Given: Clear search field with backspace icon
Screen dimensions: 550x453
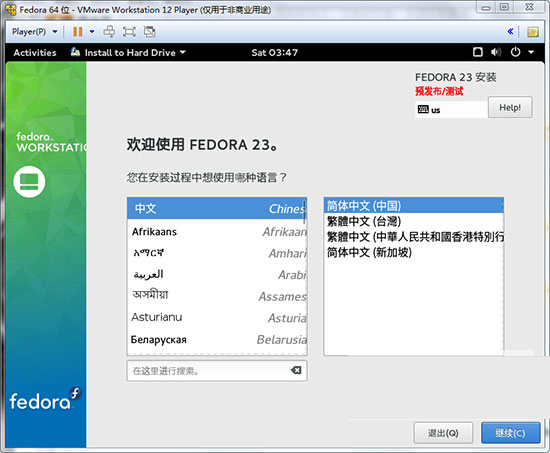Looking at the screenshot, I should [296, 370].
